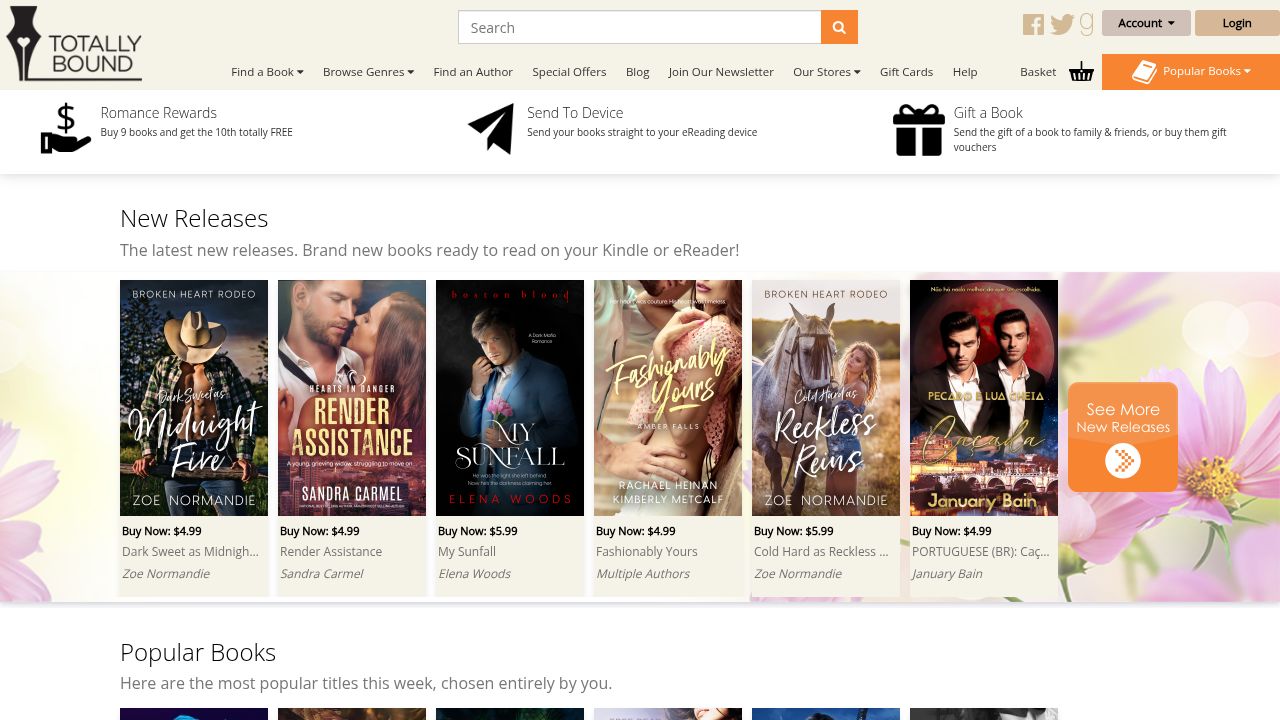1280x720 pixels.
Task: Click See More New Releases button
Action: click(x=1123, y=437)
